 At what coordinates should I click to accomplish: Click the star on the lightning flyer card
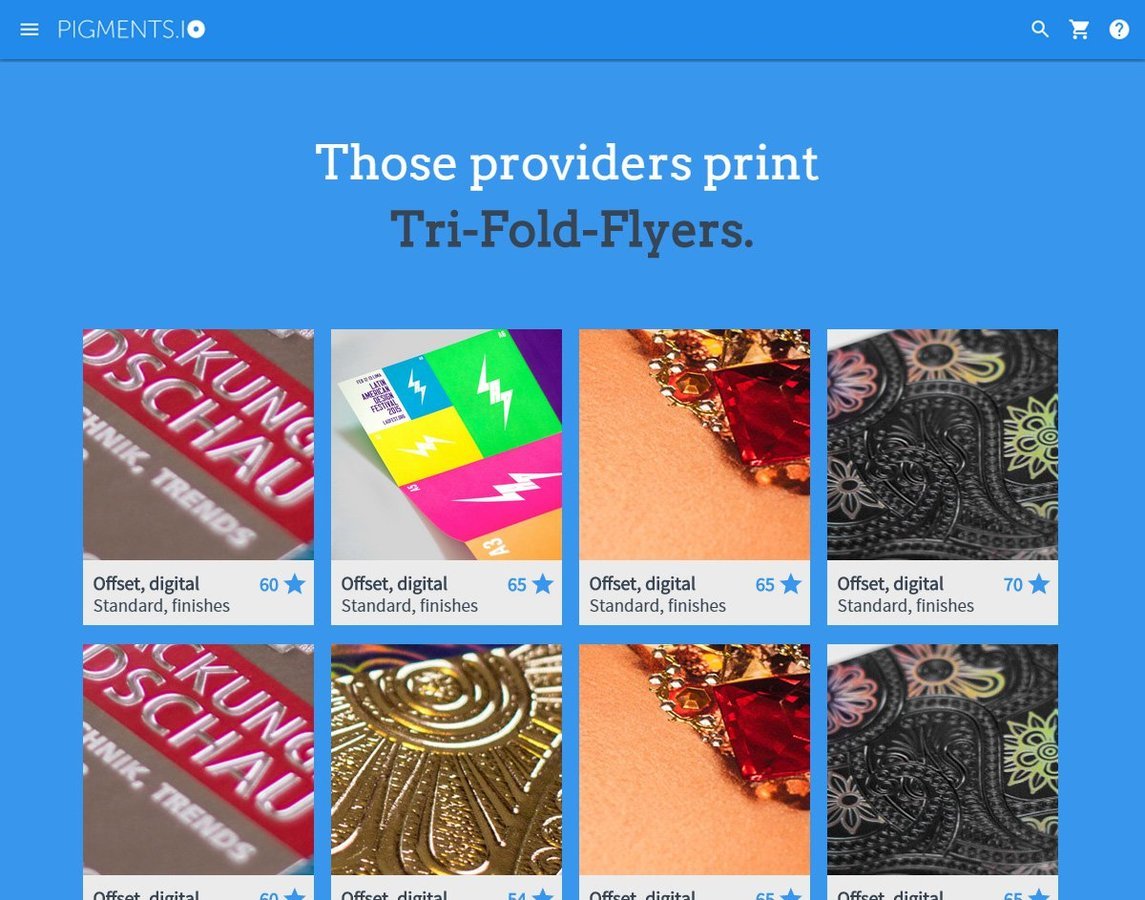click(x=543, y=584)
